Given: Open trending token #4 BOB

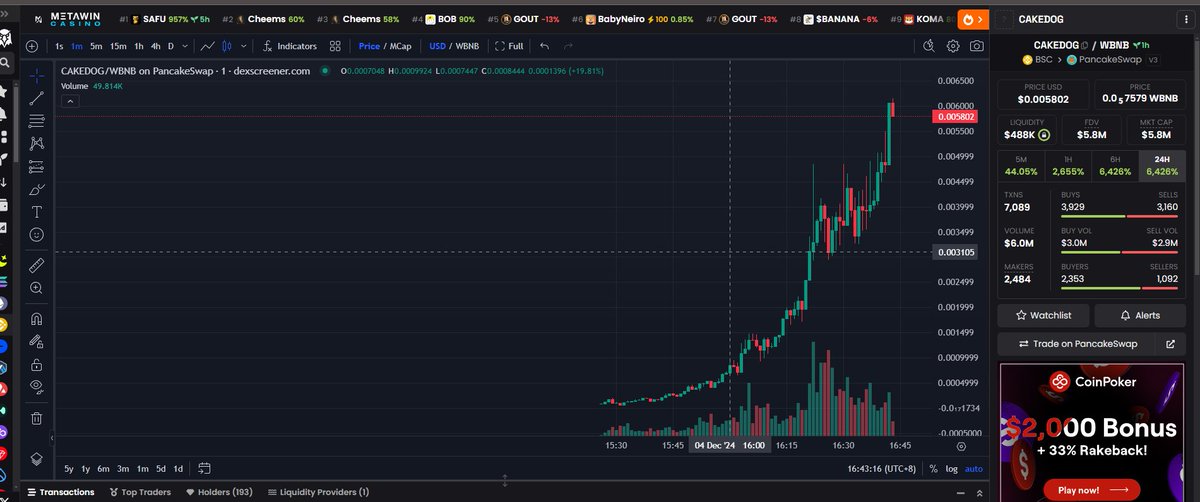Looking at the screenshot, I should coord(443,19).
